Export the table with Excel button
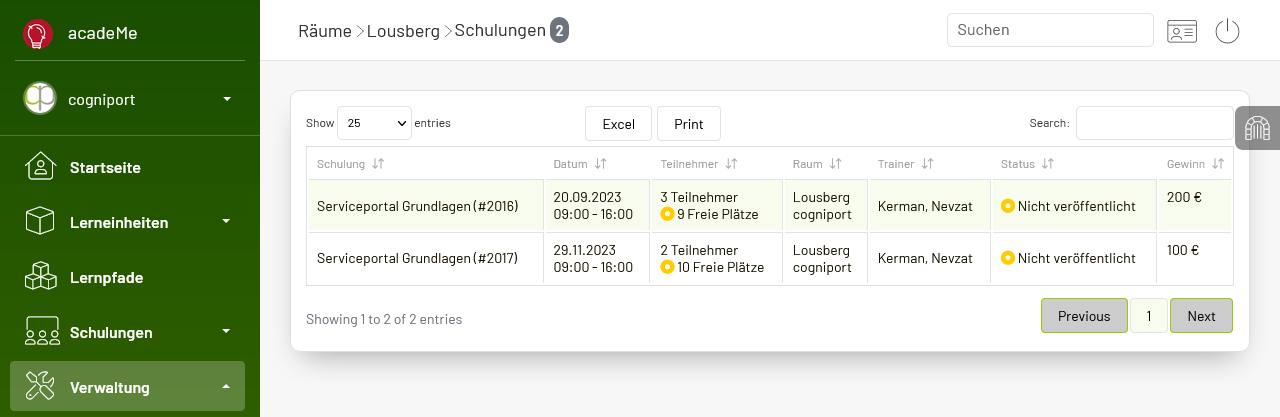Viewport: 1280px width, 417px height. [618, 124]
